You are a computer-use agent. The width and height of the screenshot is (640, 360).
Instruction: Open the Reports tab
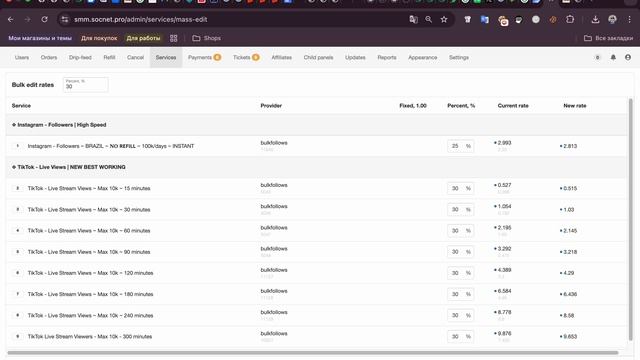pos(387,58)
